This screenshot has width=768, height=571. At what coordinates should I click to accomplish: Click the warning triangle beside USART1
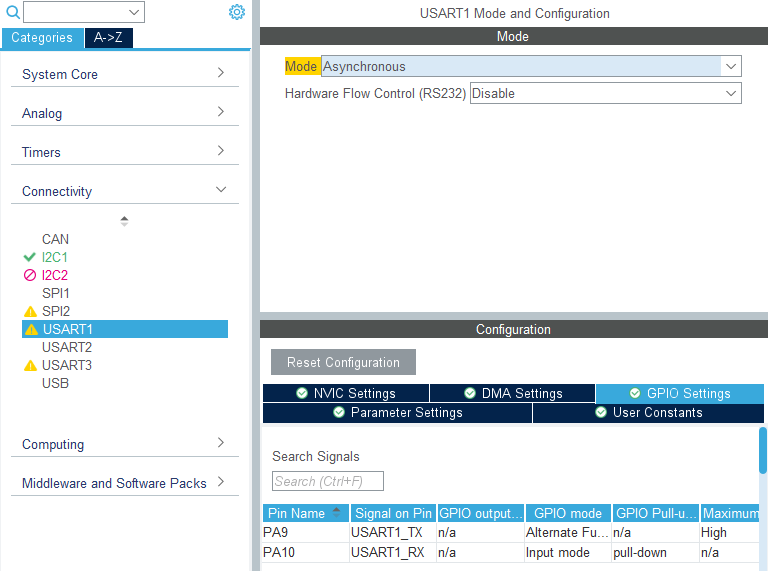31,330
